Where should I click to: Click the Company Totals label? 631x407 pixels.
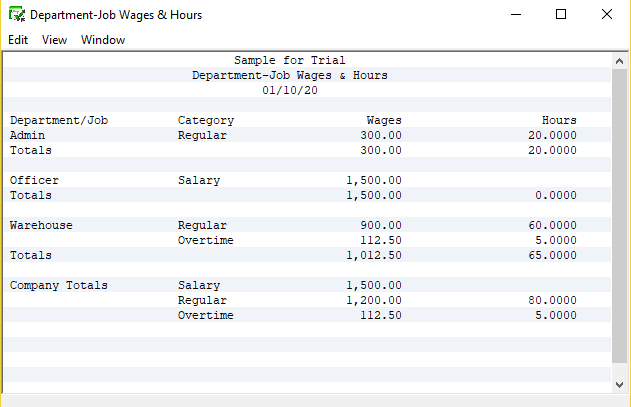[x=59, y=285]
